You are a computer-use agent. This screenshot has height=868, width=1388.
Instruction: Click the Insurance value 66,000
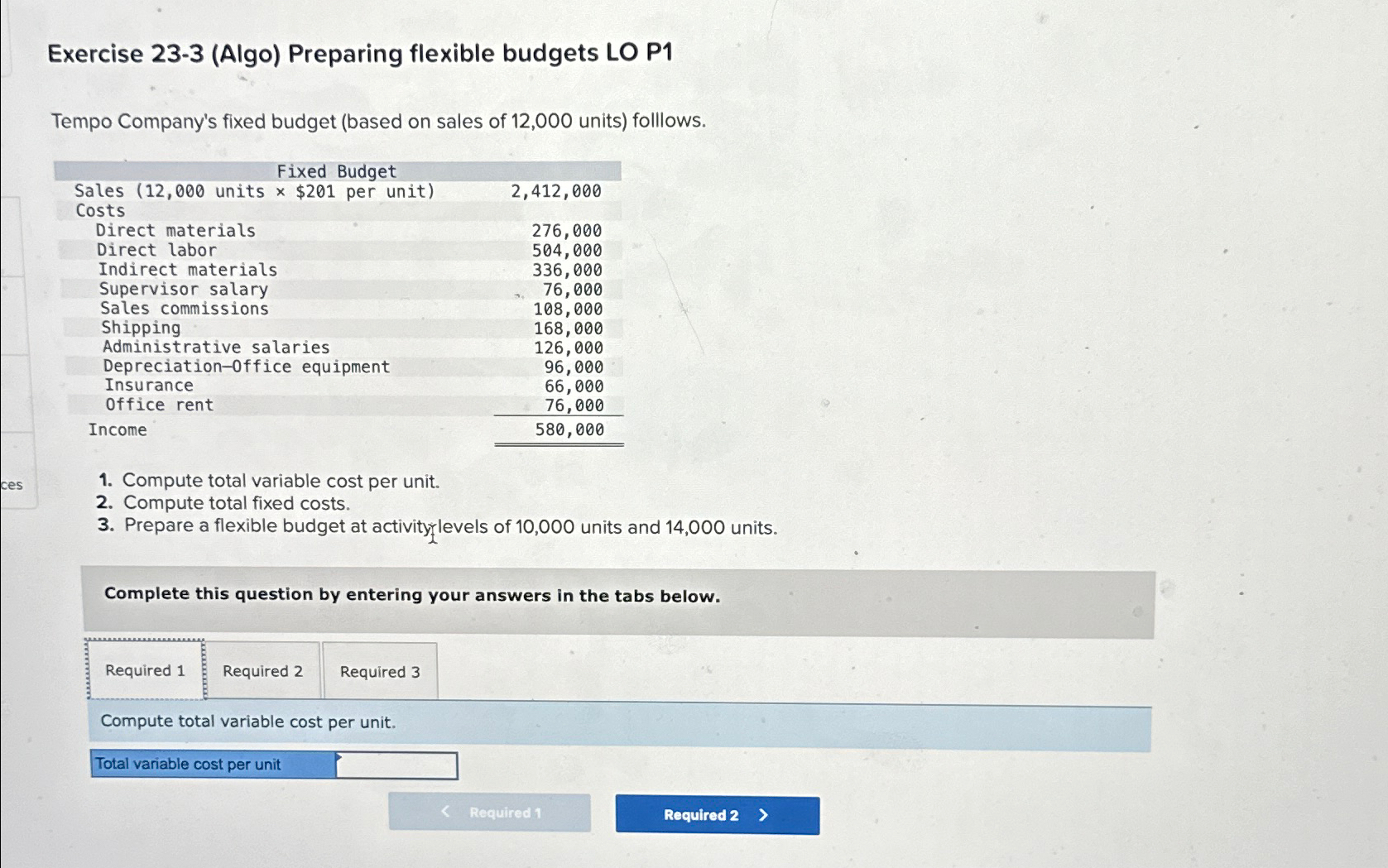(574, 386)
